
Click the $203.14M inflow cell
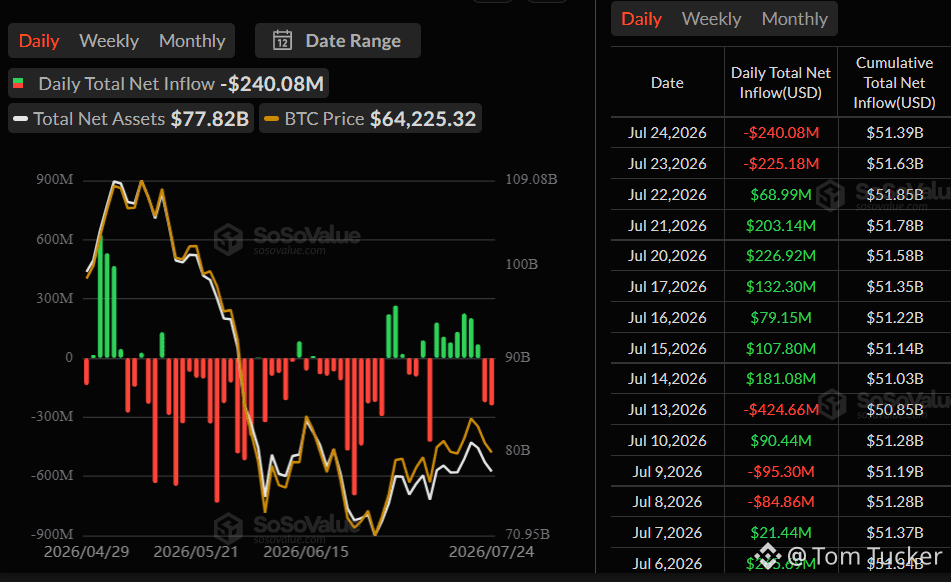tap(781, 226)
